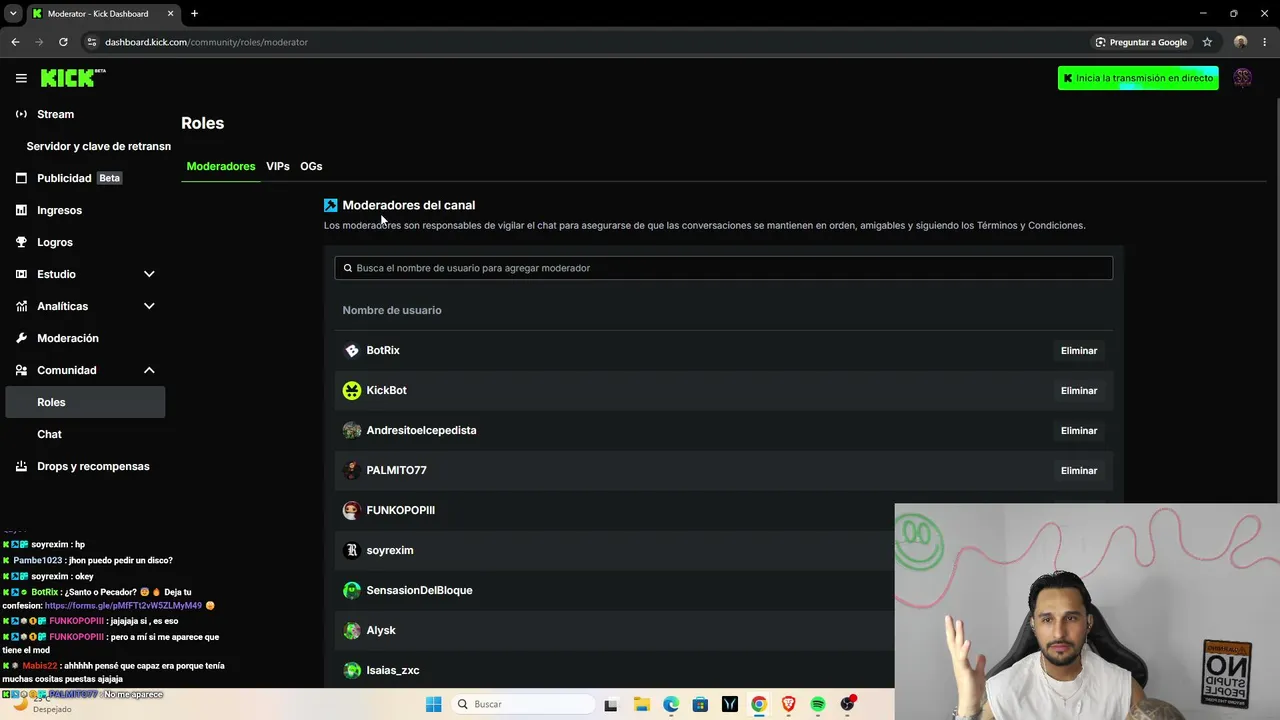Open the Moderación wrench icon
1280x720 pixels.
21,338
